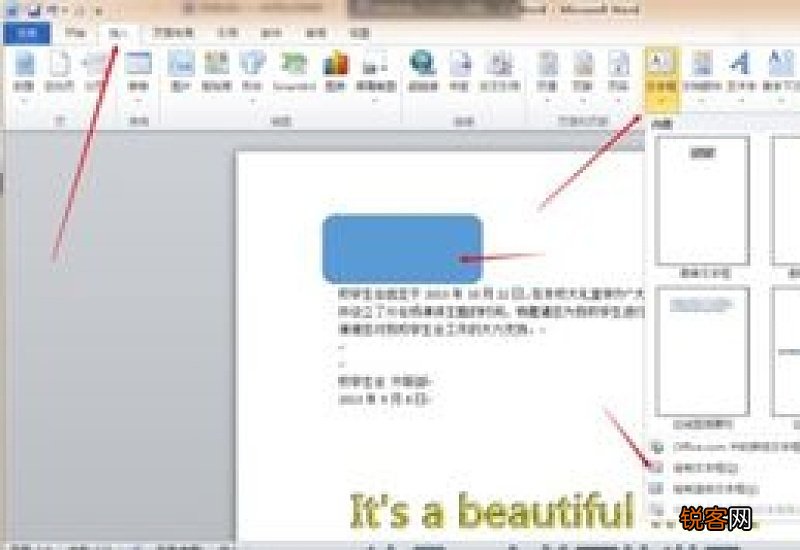Click Draw Vertical Text Box menu entry
This screenshot has width=800, height=550.
pos(715,489)
